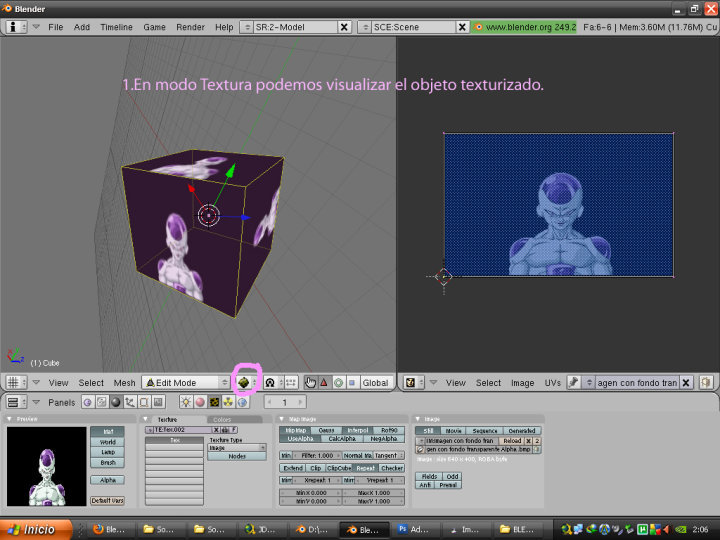Image resolution: width=720 pixels, height=540 pixels.
Task: Adjust the MaxX 1.000 value field
Action: (374, 493)
